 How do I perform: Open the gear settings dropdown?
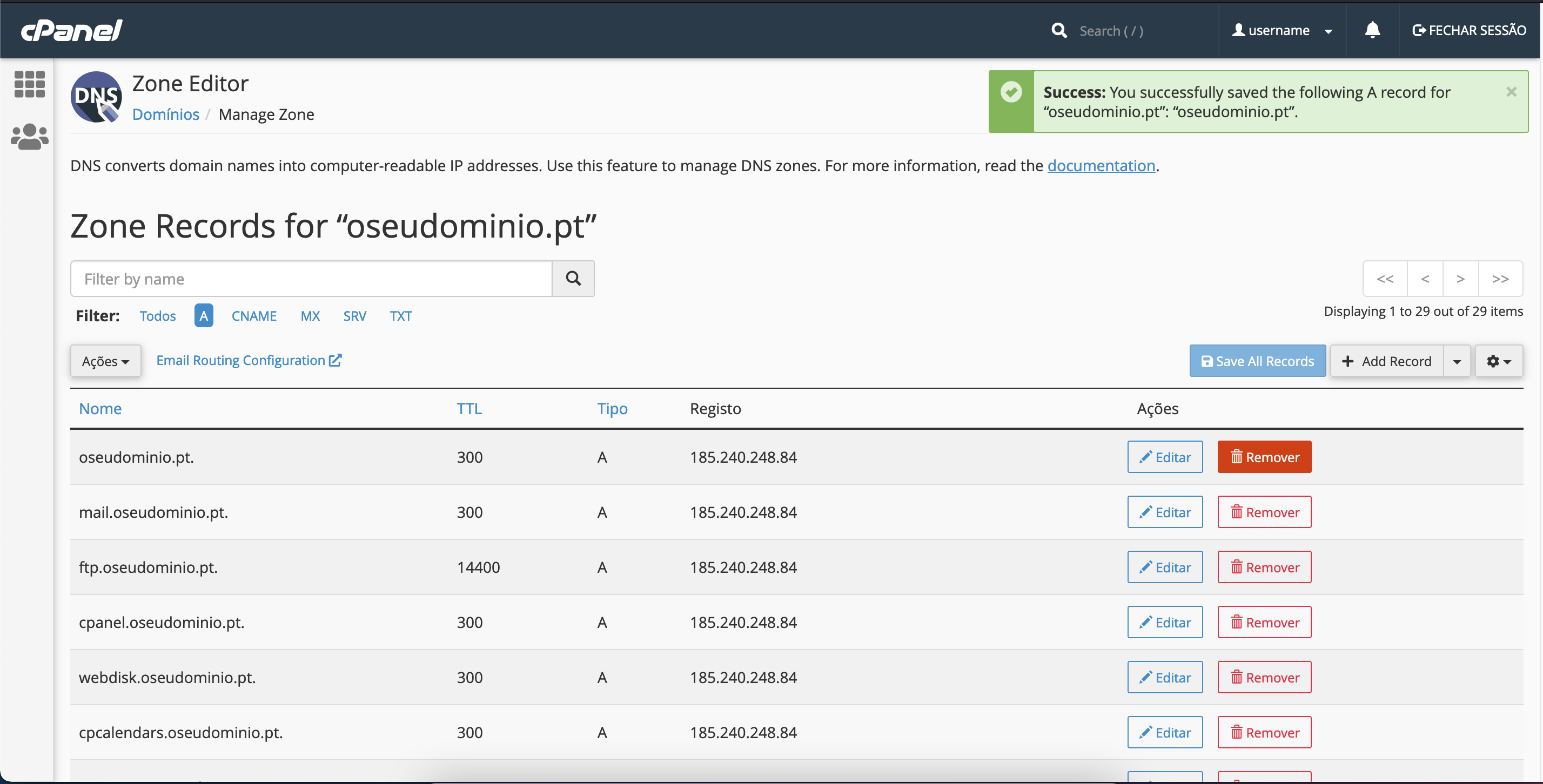tap(1498, 361)
